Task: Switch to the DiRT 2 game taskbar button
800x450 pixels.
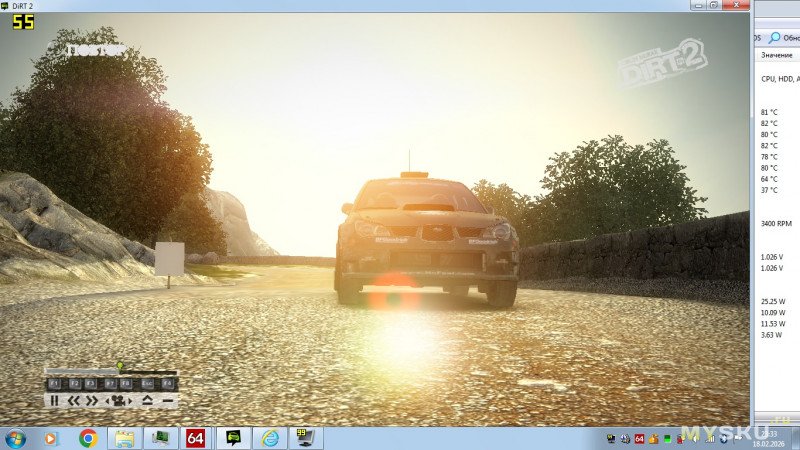Action: coord(233,438)
